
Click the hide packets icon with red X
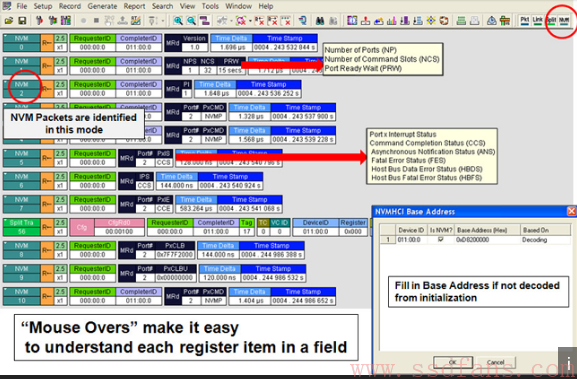pos(241,20)
